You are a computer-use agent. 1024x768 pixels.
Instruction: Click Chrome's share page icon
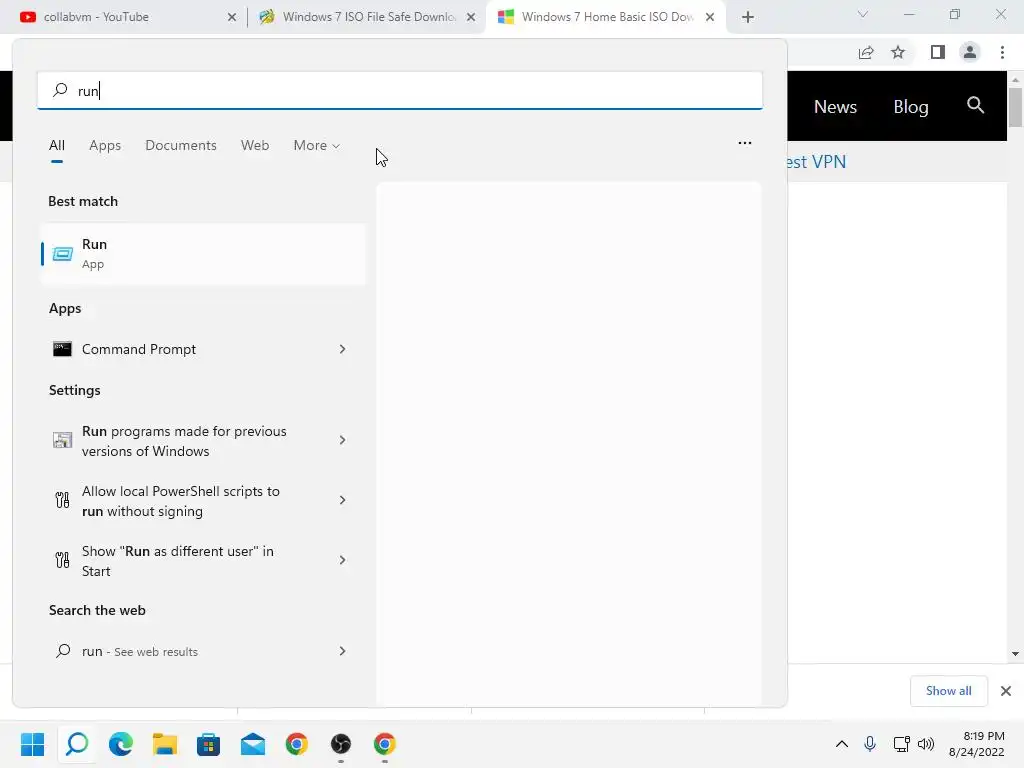[x=866, y=52]
